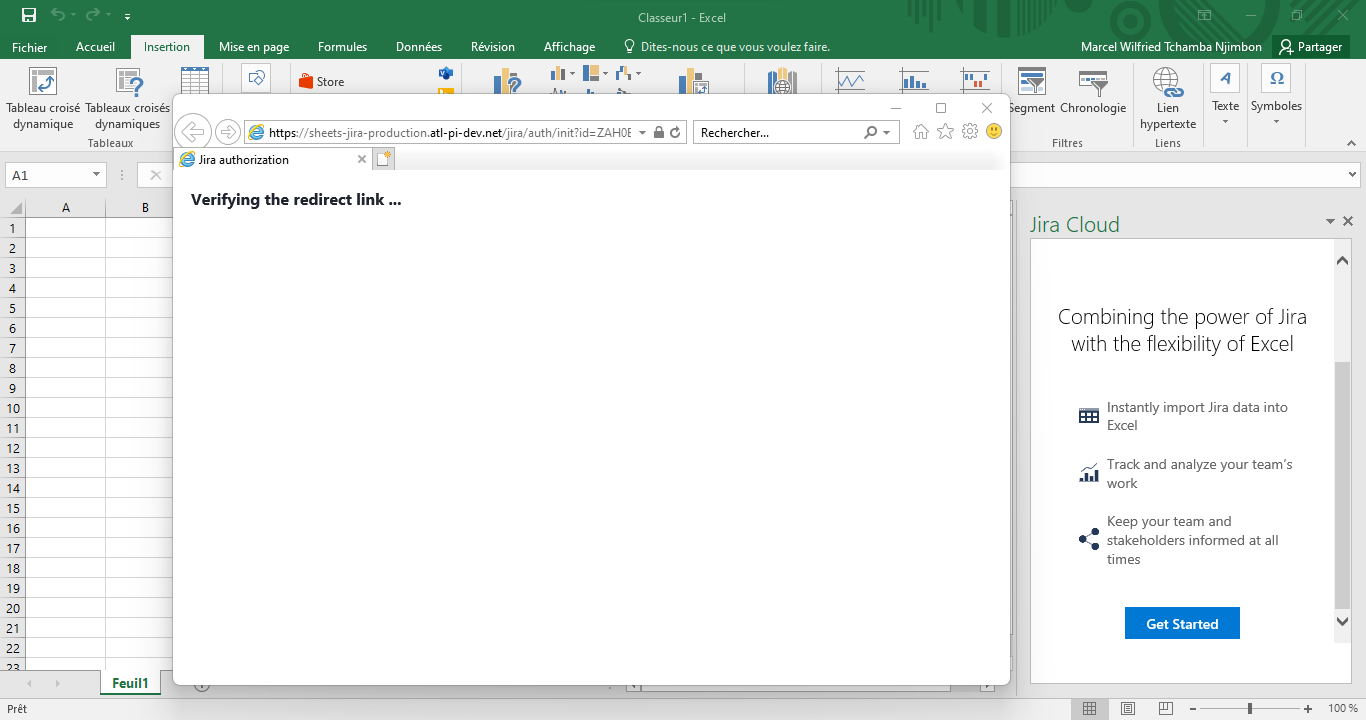The width and height of the screenshot is (1366, 720).
Task: Open the Name box dropdown
Action: click(97, 174)
